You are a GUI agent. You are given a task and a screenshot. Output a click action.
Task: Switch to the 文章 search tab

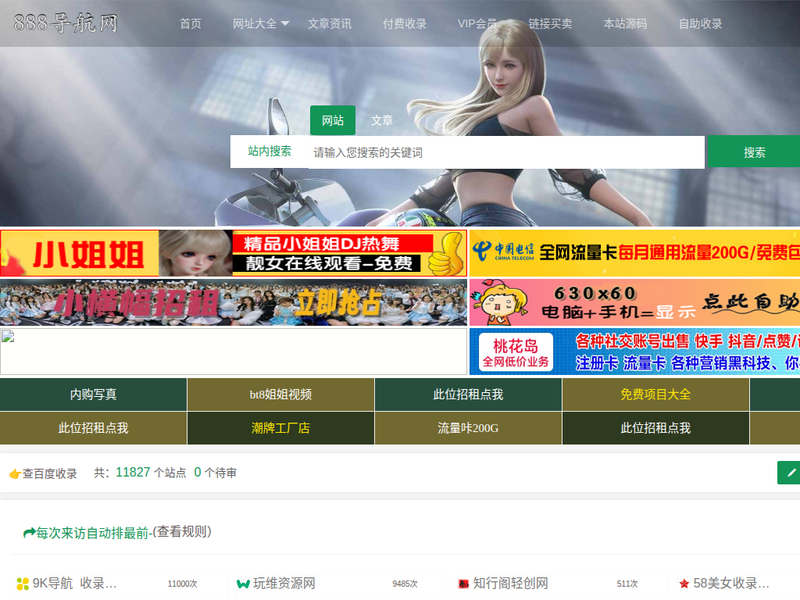coord(382,120)
